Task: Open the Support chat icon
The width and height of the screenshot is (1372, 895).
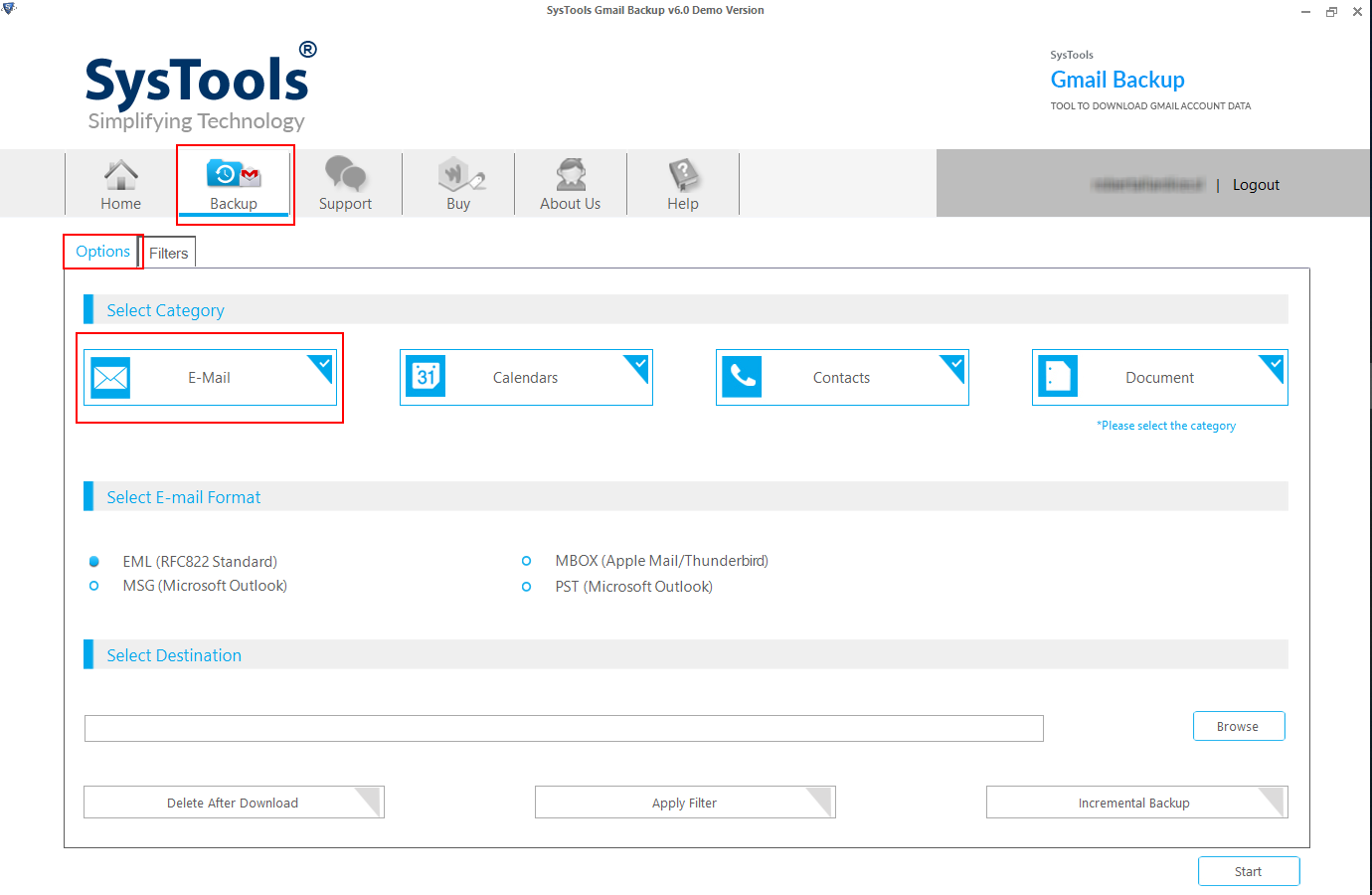Action: (345, 174)
